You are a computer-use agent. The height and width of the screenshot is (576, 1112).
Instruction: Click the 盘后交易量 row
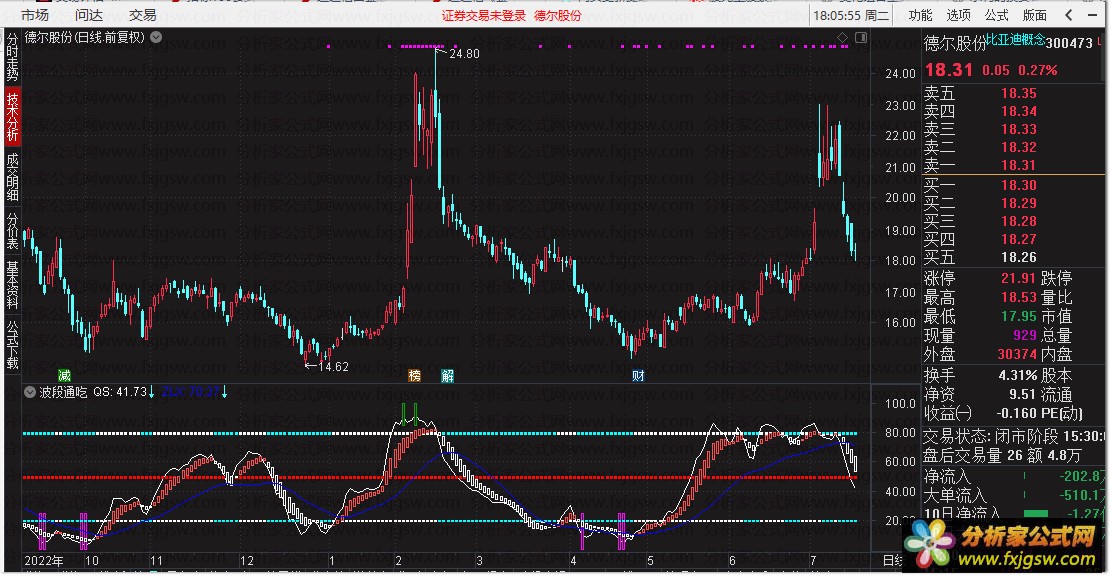point(1016,455)
